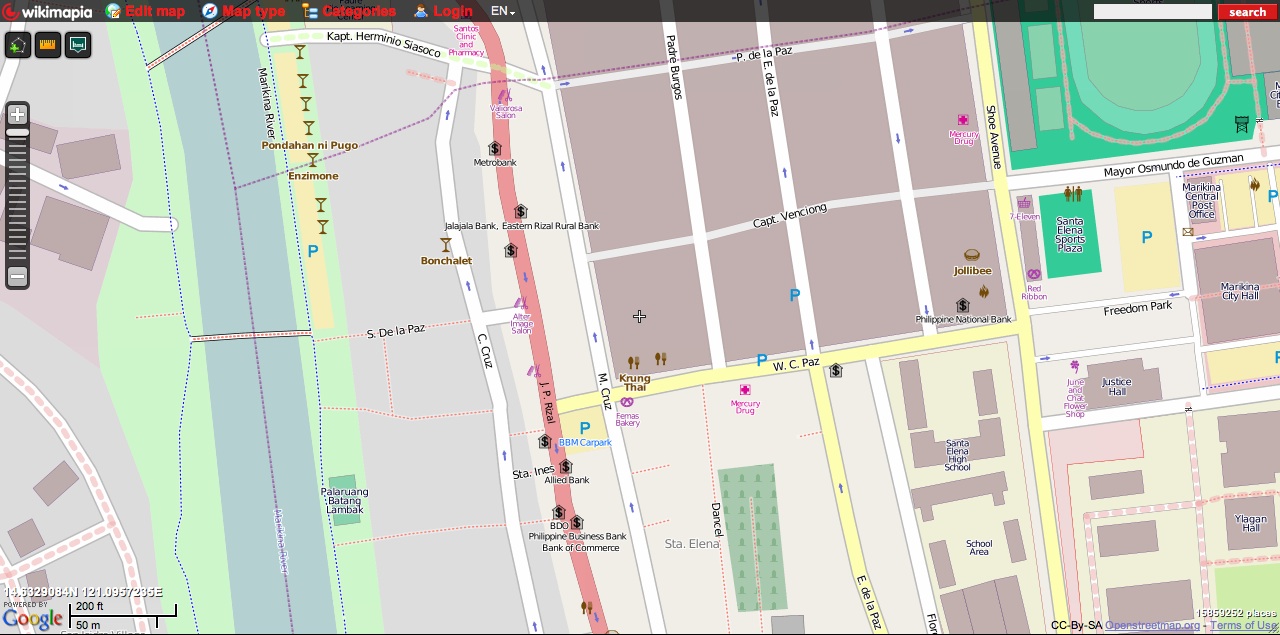Click the Ylagan Hall label

tap(1251, 523)
